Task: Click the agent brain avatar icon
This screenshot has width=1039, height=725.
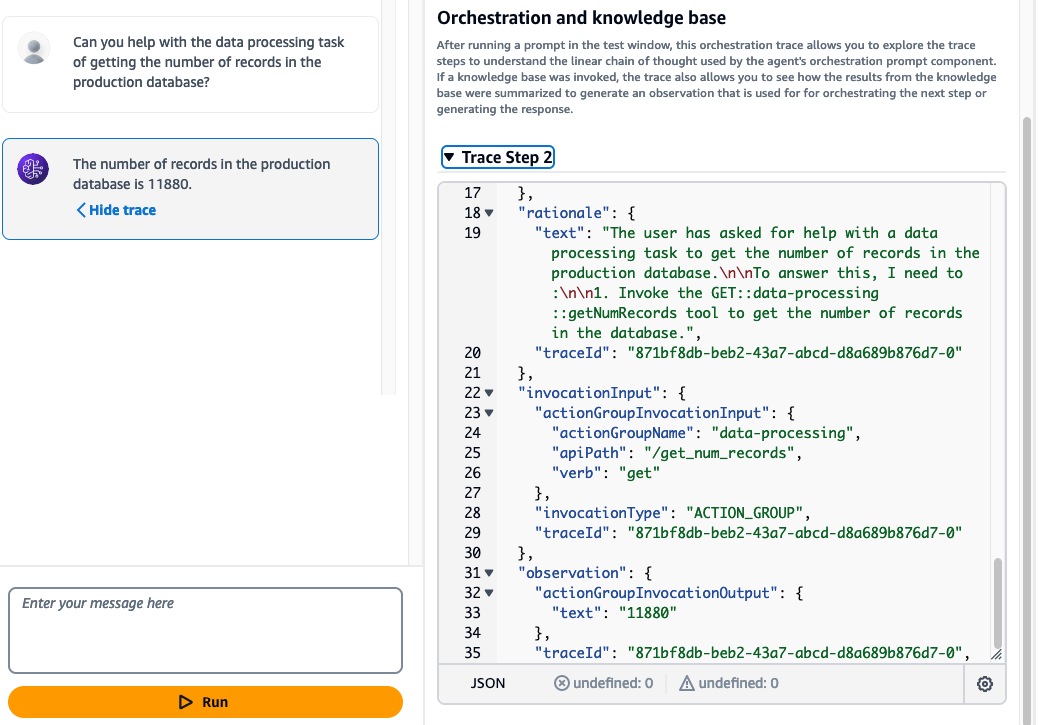Action: (x=33, y=169)
